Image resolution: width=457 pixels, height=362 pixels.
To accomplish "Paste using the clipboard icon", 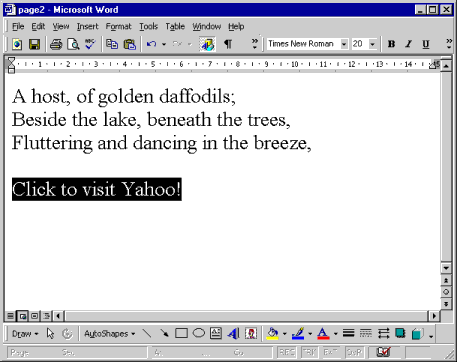I will click(130, 44).
